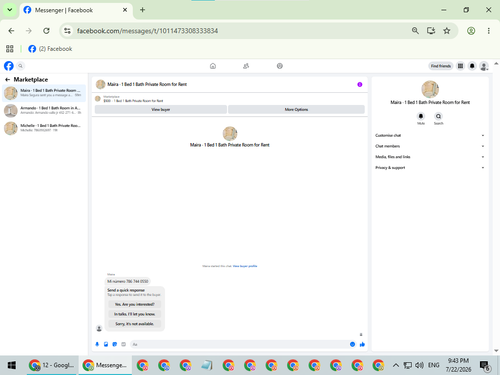Reload the page
This screenshot has height=375, width=500.
pyautogui.click(x=46, y=31)
